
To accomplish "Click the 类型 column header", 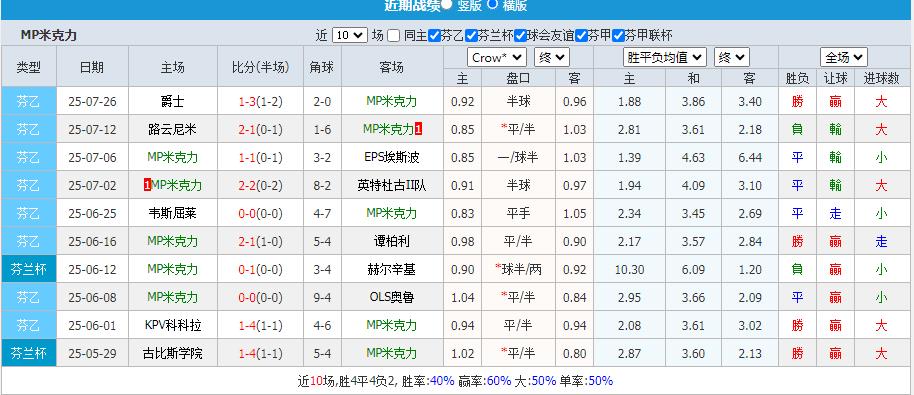I will point(29,67).
